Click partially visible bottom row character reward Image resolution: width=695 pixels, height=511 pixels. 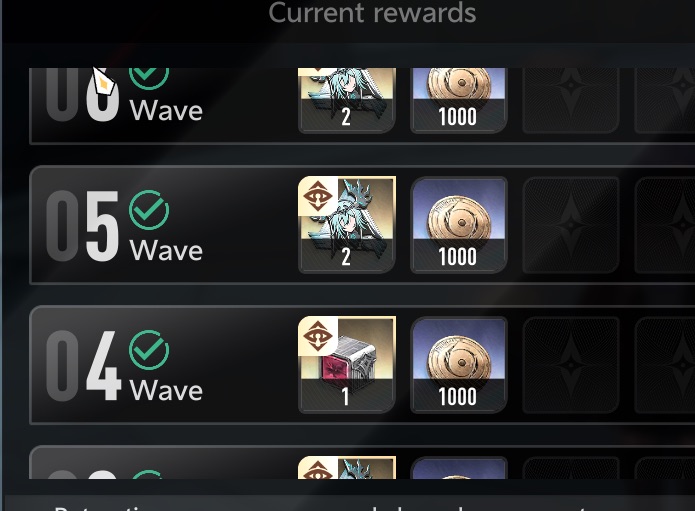click(x=347, y=468)
